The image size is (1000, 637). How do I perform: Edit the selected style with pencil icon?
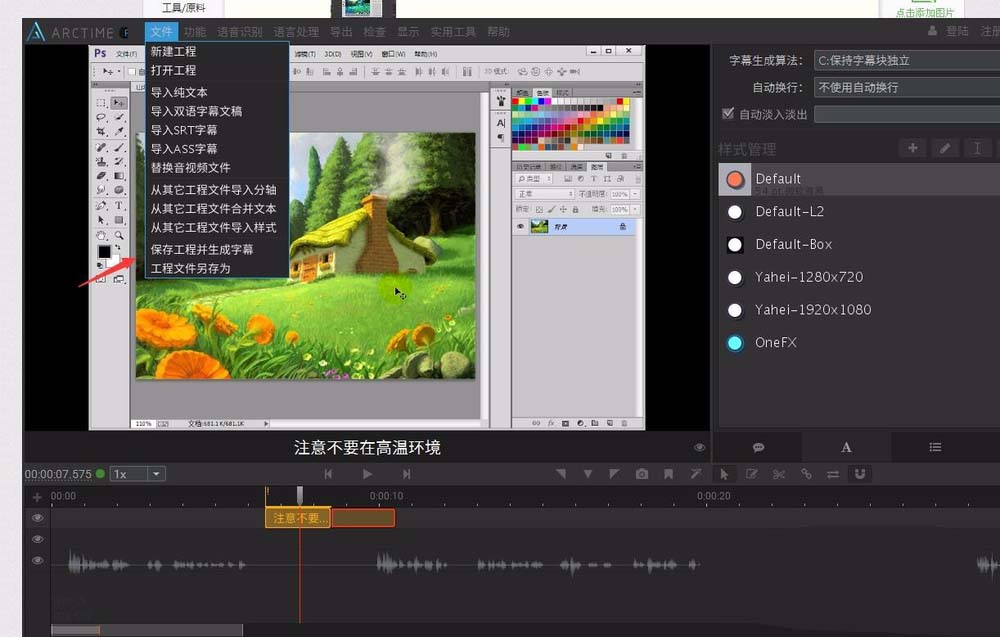point(945,148)
